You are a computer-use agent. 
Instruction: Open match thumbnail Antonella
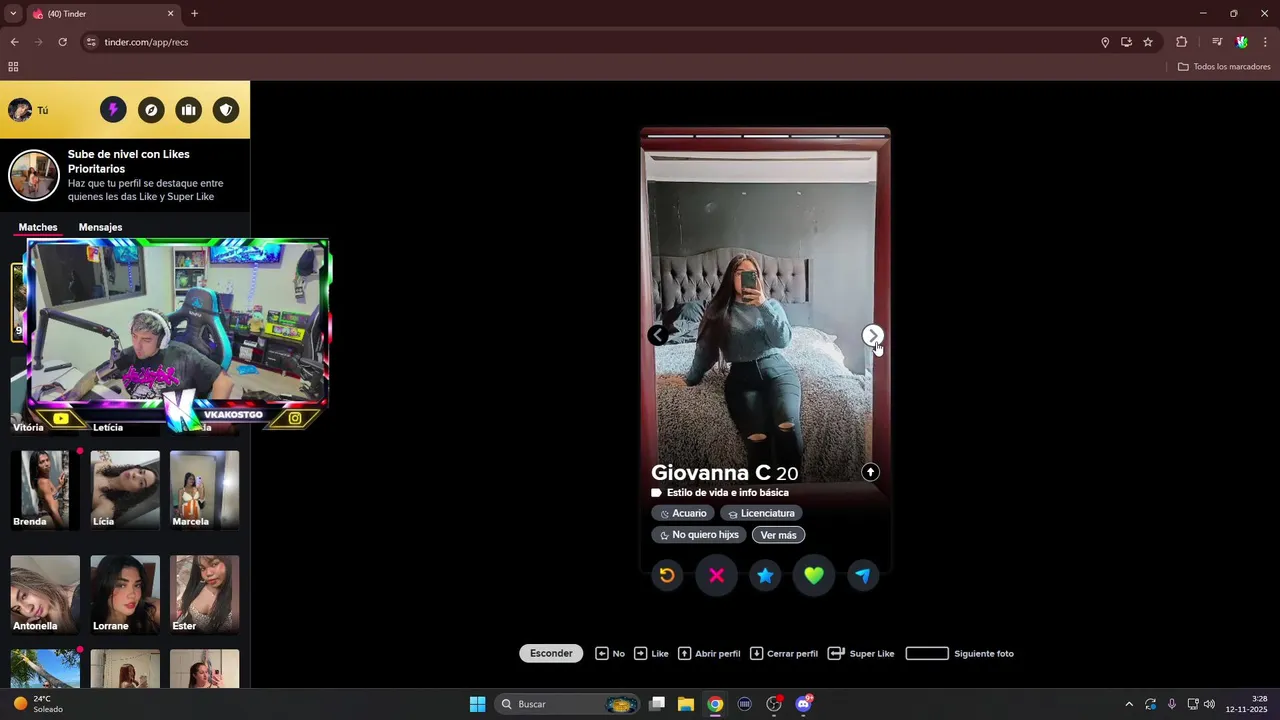pyautogui.click(x=45, y=594)
